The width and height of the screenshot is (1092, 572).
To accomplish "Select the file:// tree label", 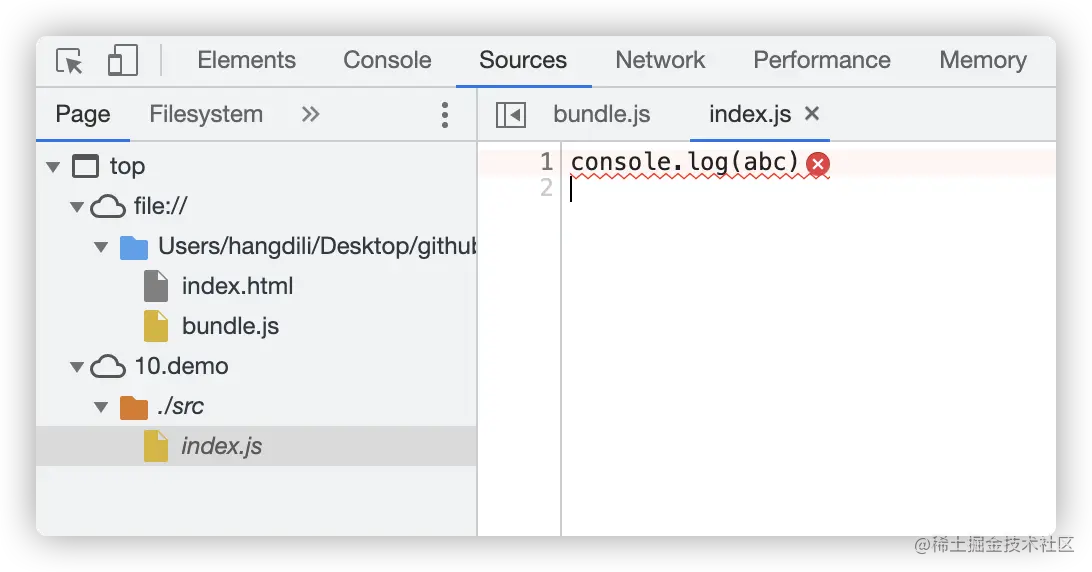I will point(161,206).
